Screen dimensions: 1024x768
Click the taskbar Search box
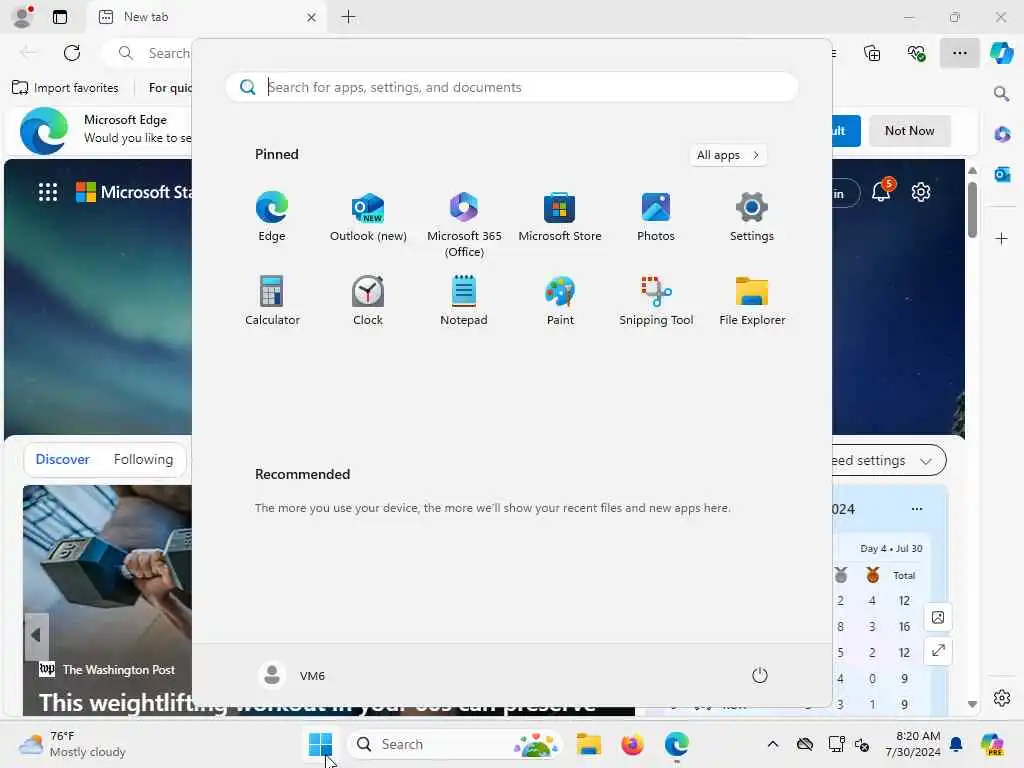click(x=455, y=744)
